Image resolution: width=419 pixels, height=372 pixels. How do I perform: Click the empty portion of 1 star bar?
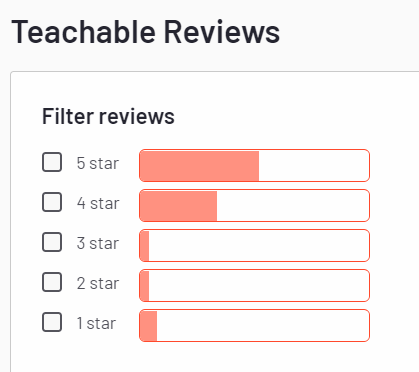263,326
